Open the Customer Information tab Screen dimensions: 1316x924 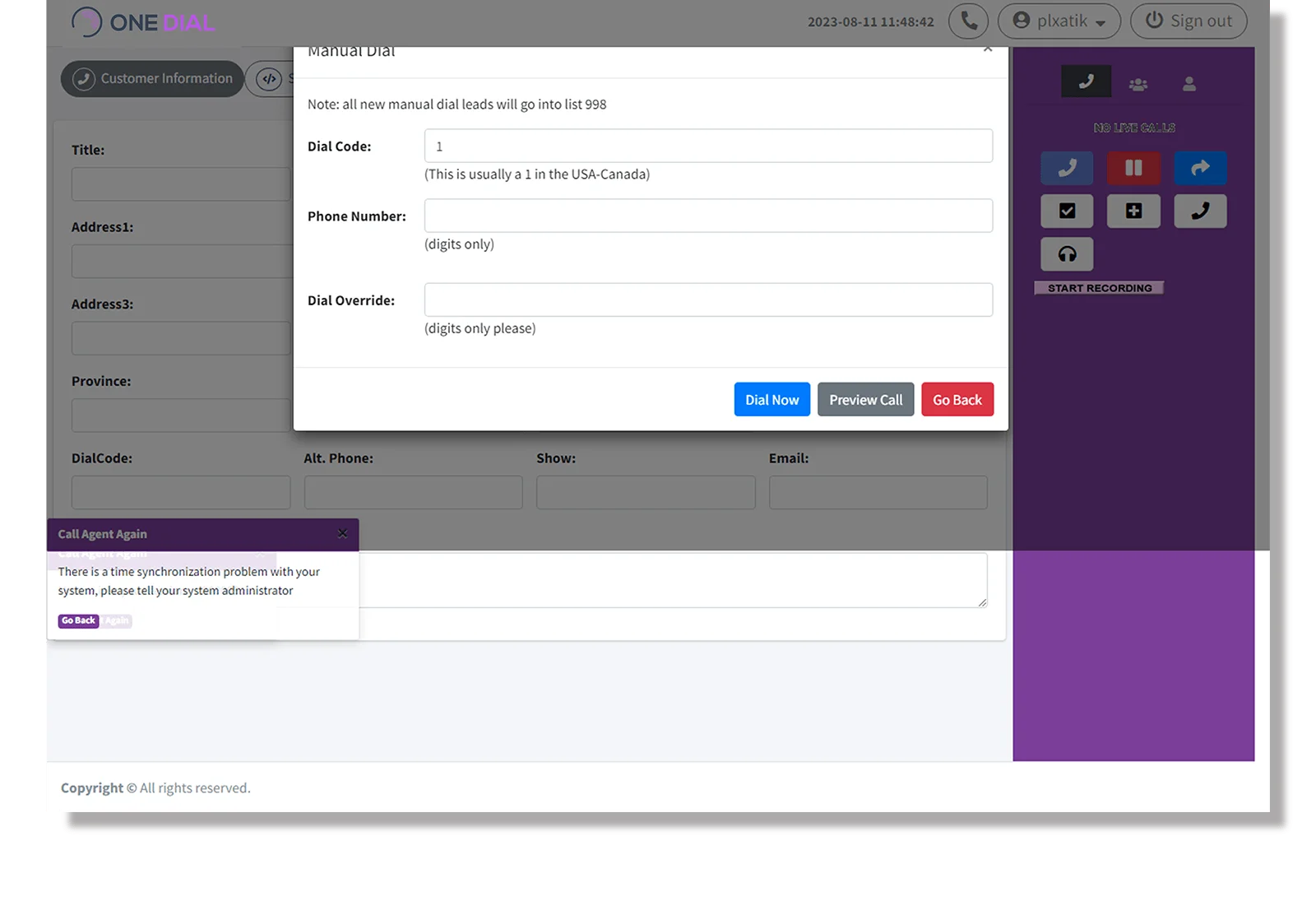(x=152, y=79)
